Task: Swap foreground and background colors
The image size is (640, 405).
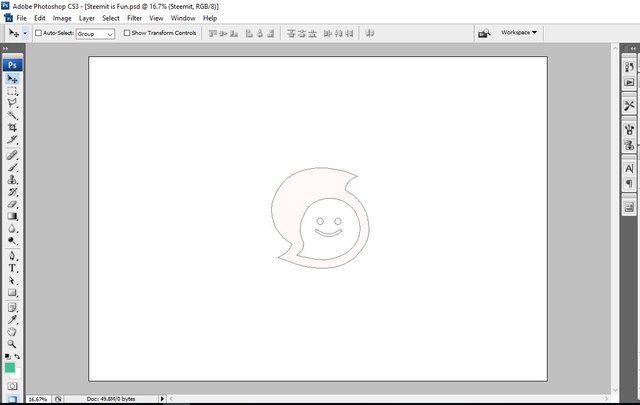Action: [17, 356]
